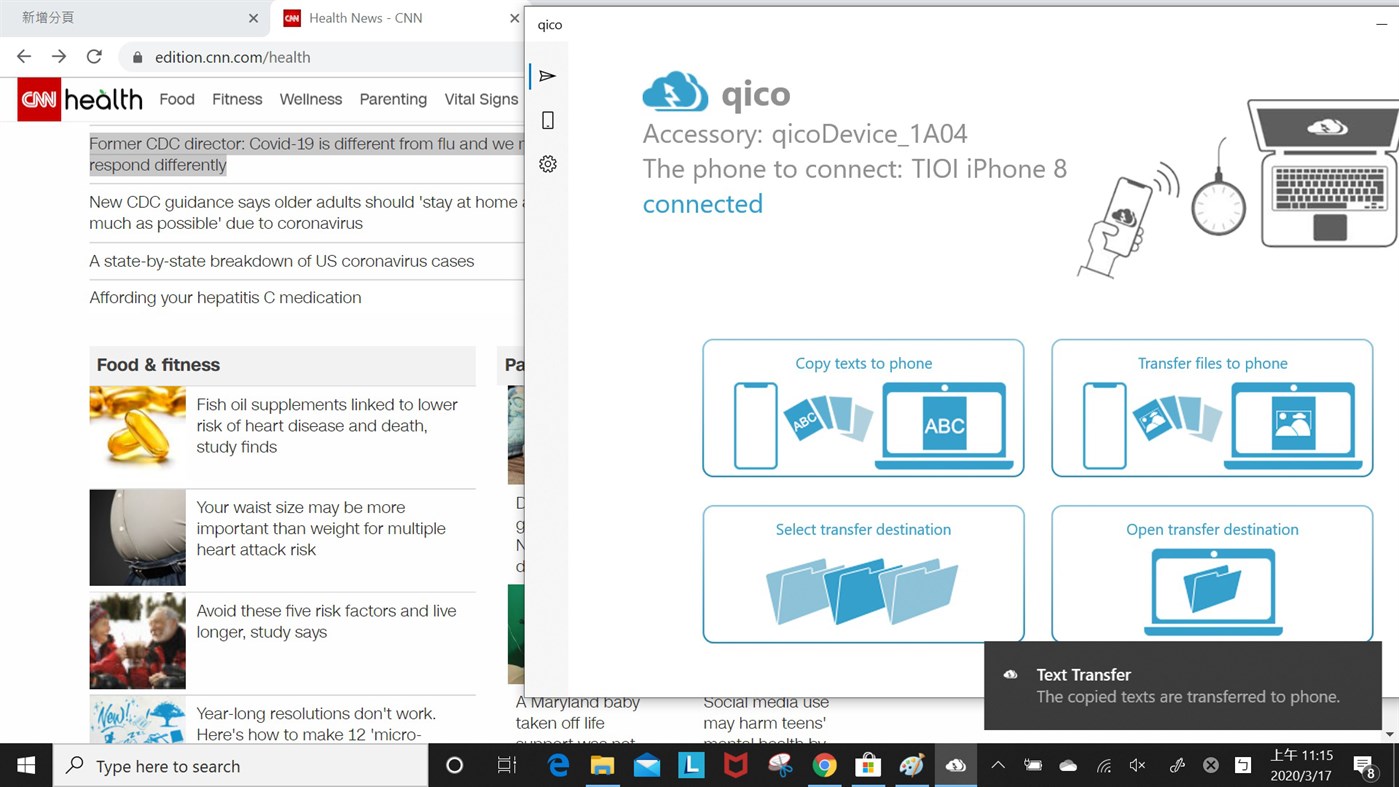Switch to the Health News - CNN tab

coord(367,18)
